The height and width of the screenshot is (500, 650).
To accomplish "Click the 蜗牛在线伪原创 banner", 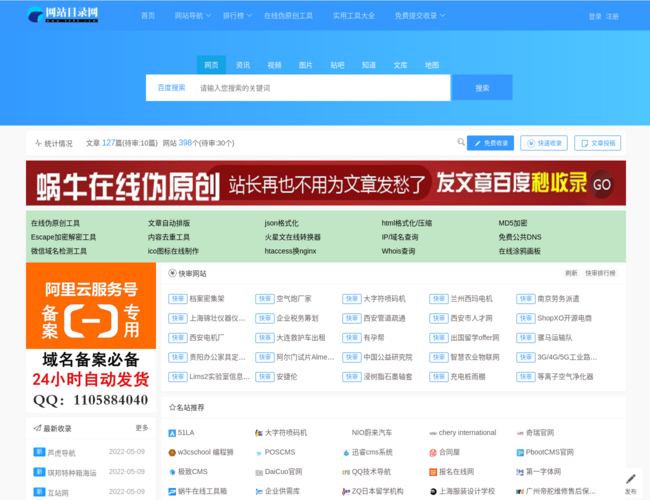I will click(326, 183).
